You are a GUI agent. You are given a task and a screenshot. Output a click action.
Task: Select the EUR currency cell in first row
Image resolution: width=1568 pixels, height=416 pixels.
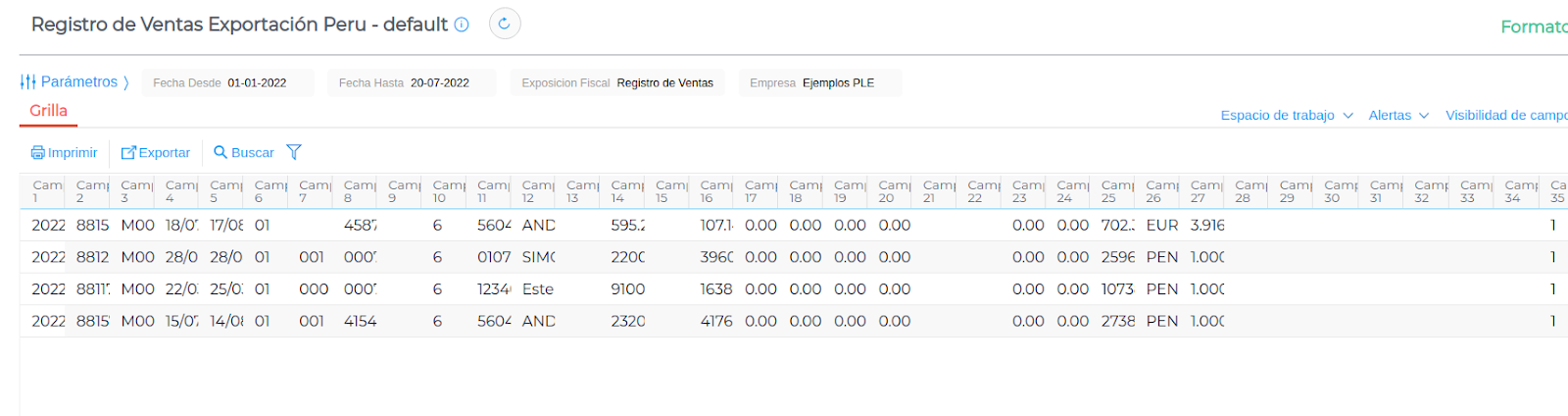[x=1162, y=226]
